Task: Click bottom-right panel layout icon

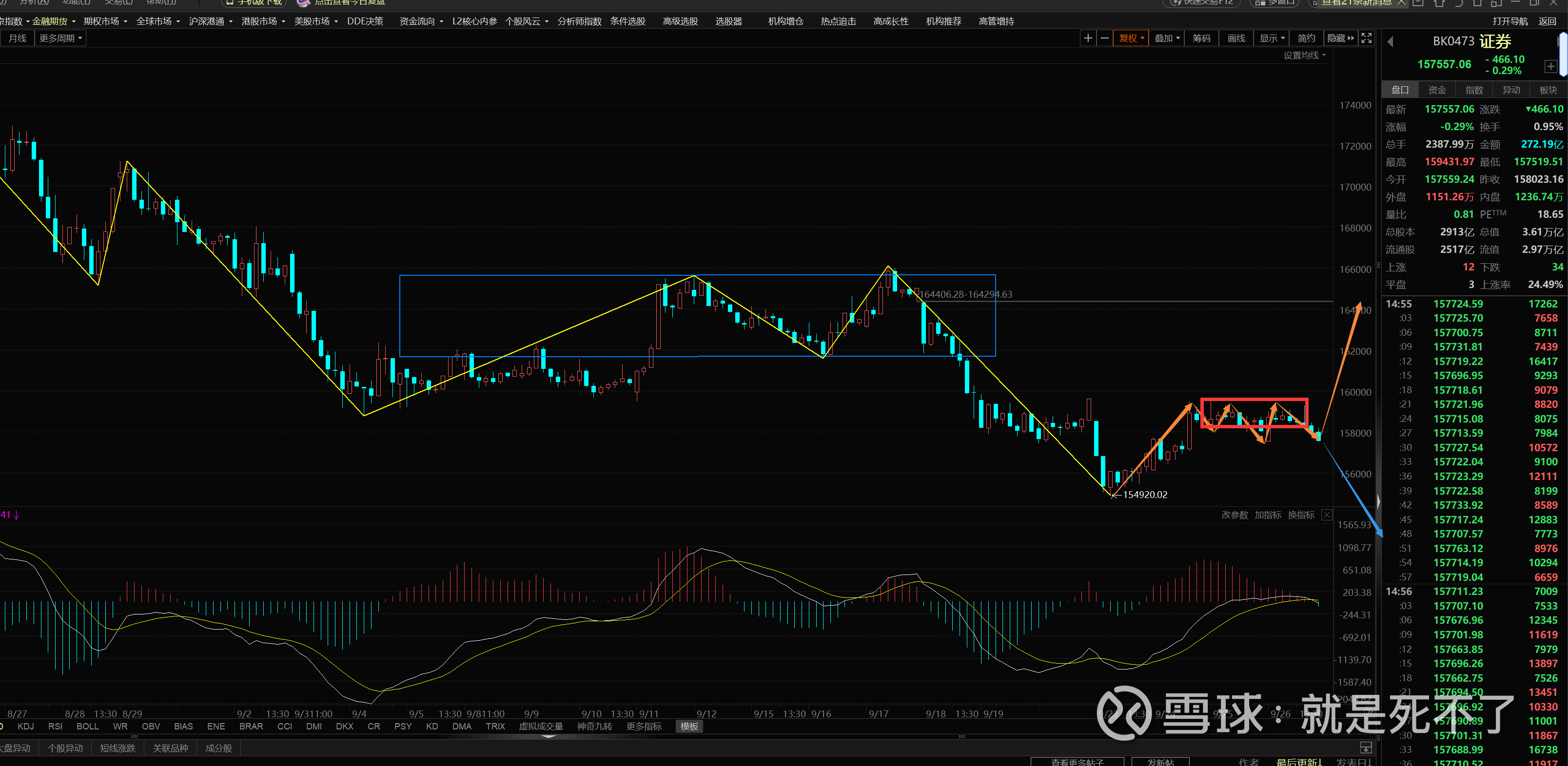Action: click(x=1366, y=748)
